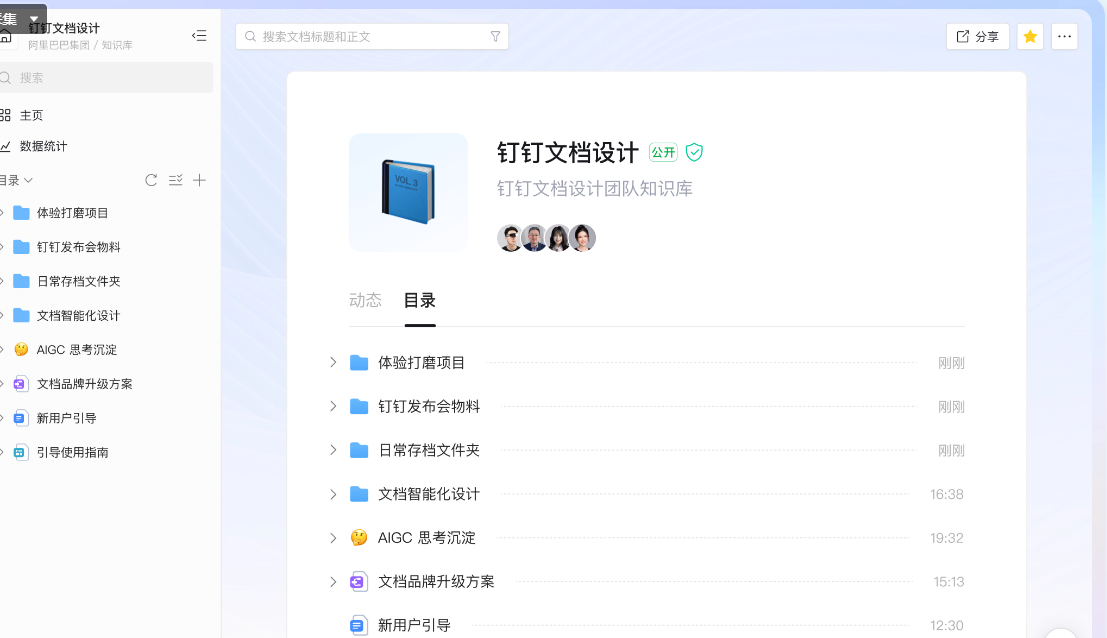Image resolution: width=1107 pixels, height=638 pixels.
Task: Click the folder icon of 钉钉发布会物料 in main list
Action: click(x=359, y=407)
